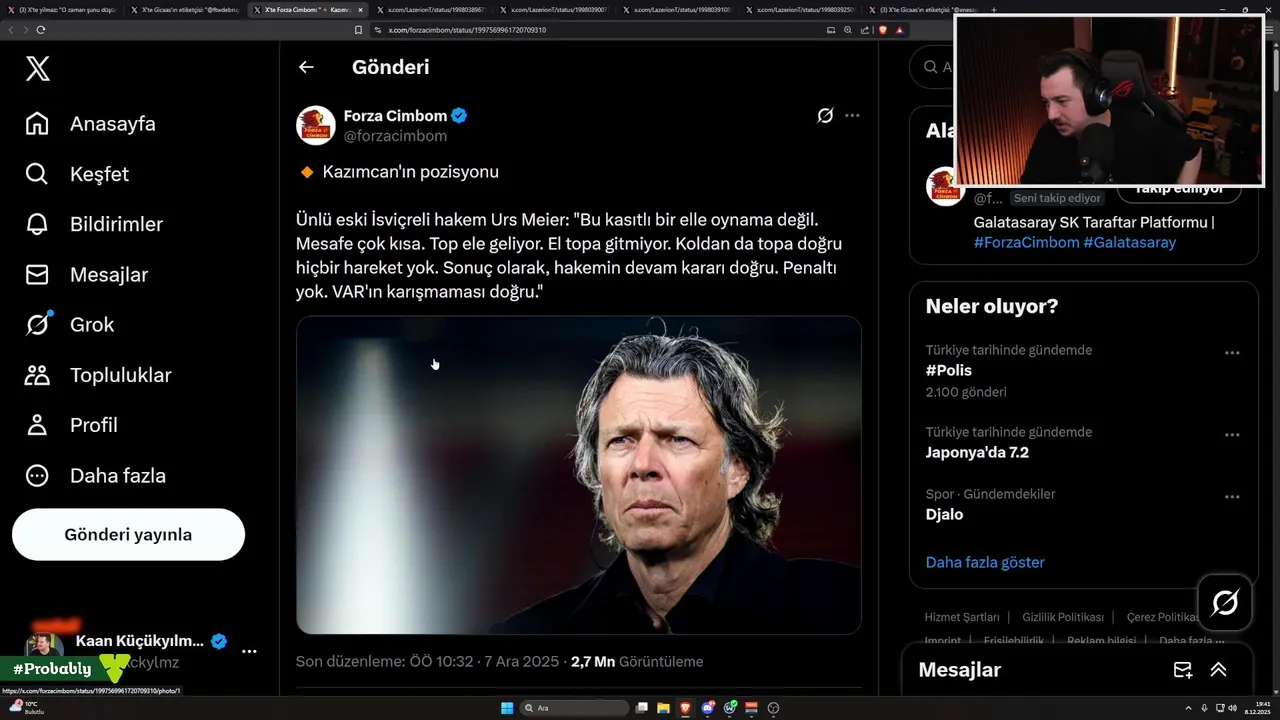Open Forza Cimbom profile avatar
This screenshot has height=720, width=1280.
(x=316, y=126)
